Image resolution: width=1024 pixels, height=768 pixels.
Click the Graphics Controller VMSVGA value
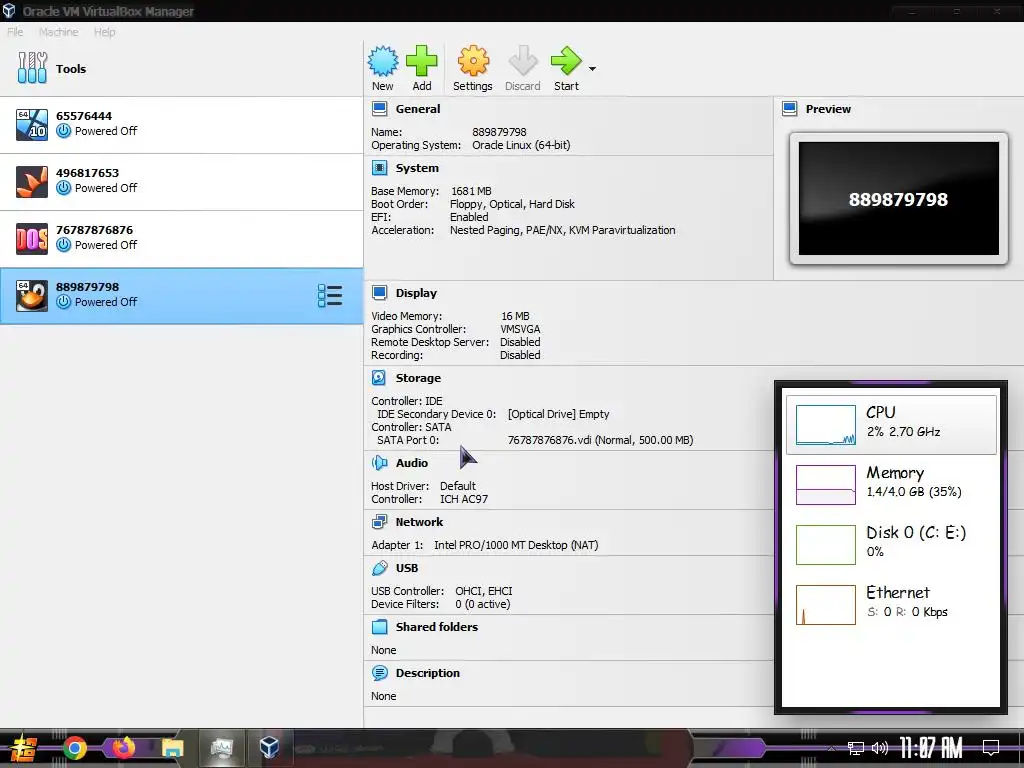(520, 329)
